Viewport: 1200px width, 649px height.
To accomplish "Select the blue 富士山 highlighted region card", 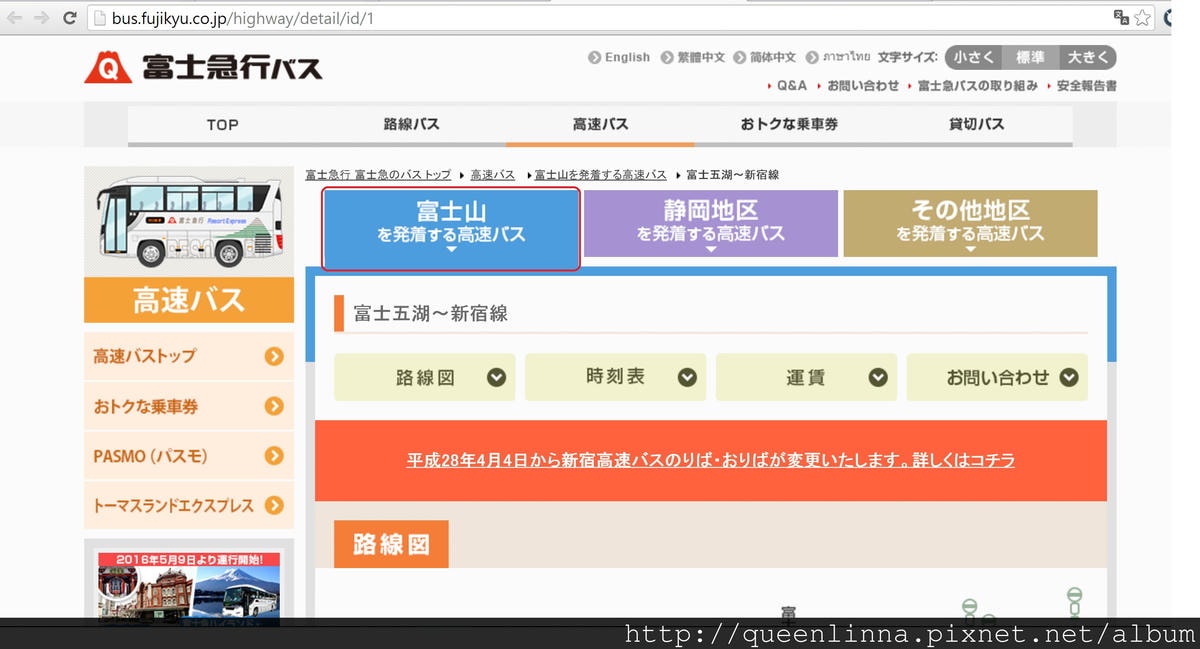I will [x=450, y=223].
